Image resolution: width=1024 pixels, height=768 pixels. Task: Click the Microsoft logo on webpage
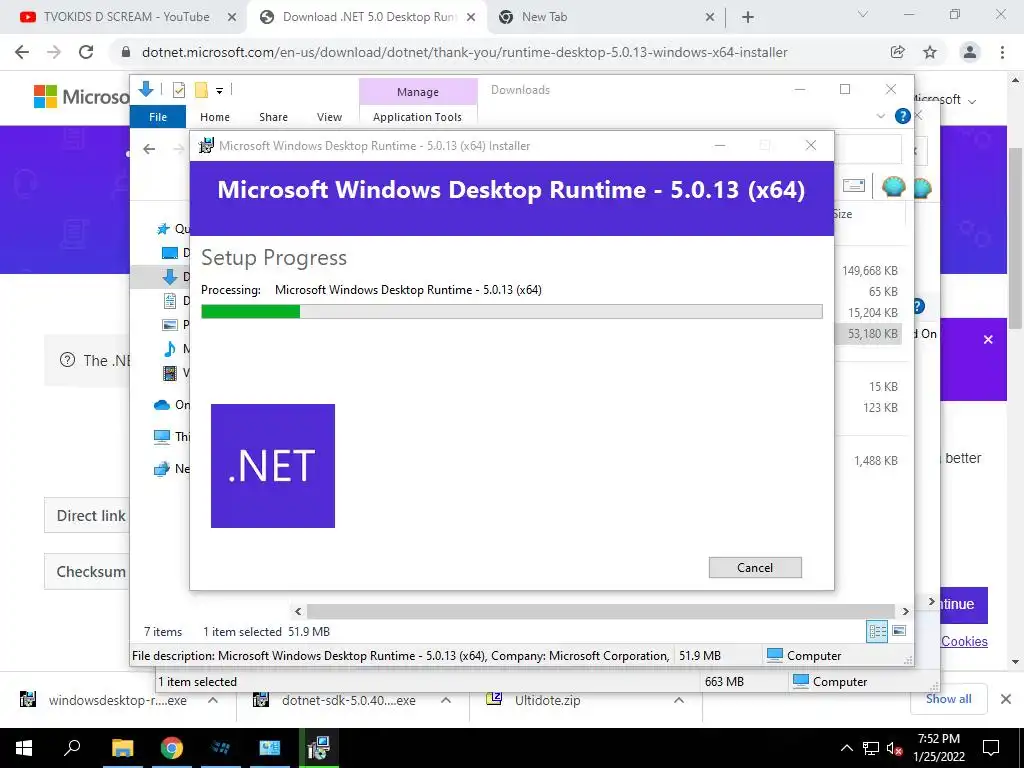82,97
